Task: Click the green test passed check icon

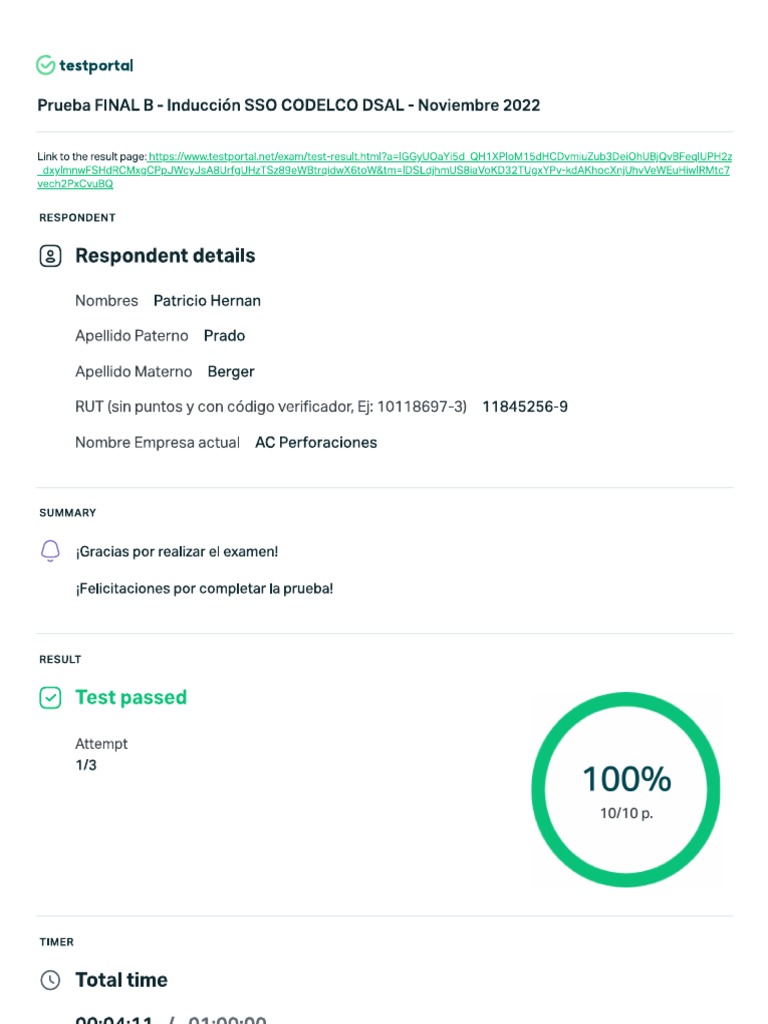Action: point(50,698)
